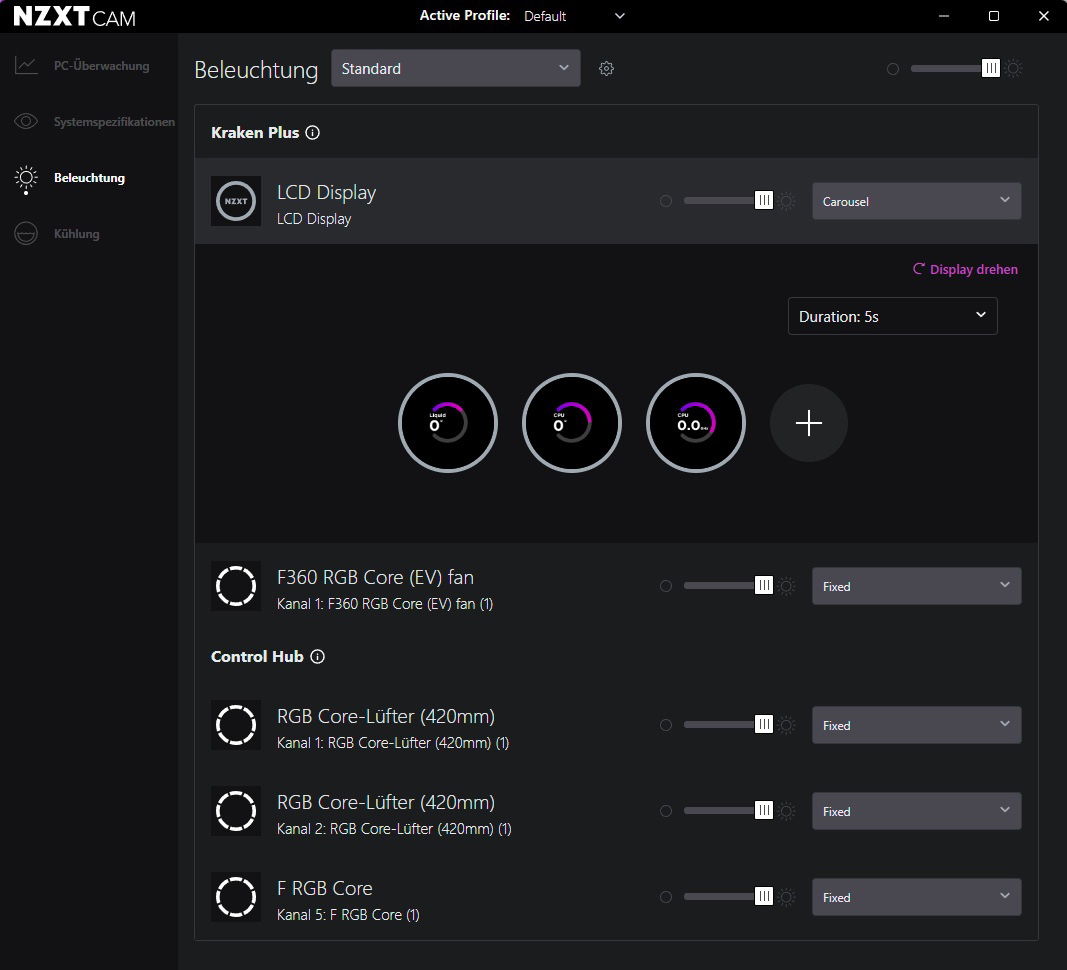The image size is (1067, 970).
Task: Select Beleuchtung in the sidebar
Action: 88,178
